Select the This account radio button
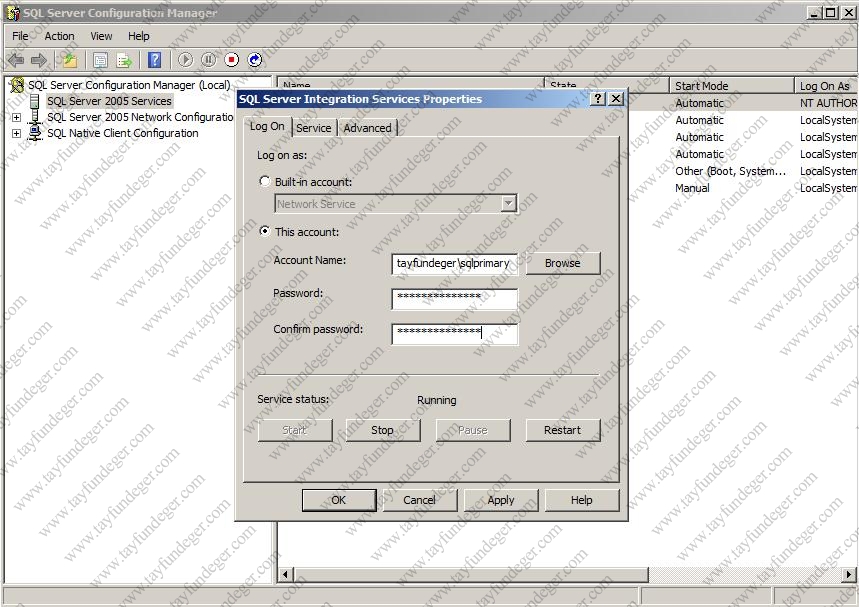Screen dimensions: 859x607 pos(265,231)
